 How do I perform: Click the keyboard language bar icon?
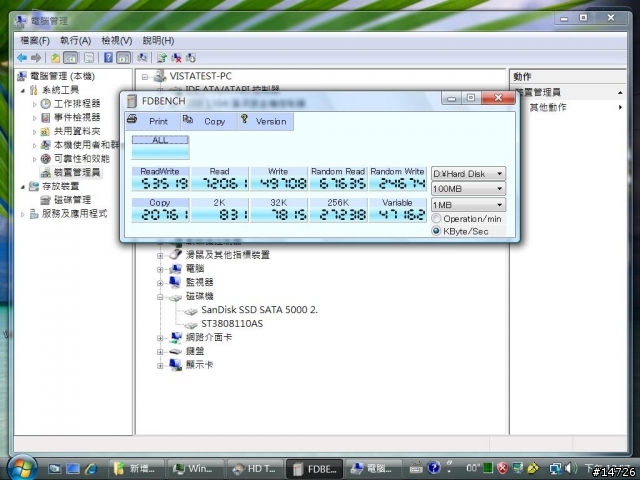(x=416, y=468)
